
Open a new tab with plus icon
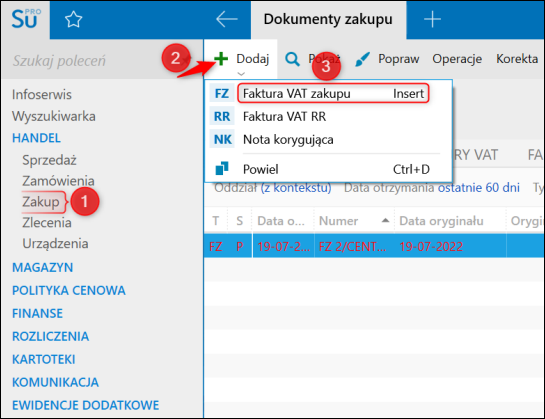pos(432,19)
